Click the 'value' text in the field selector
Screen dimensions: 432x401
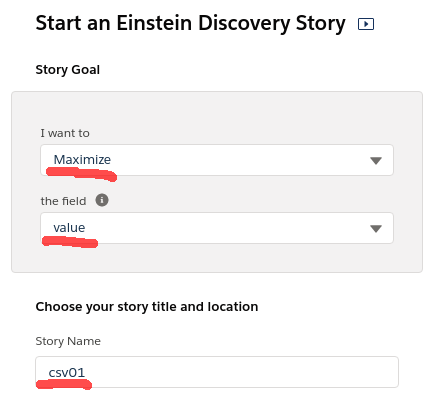(x=69, y=228)
